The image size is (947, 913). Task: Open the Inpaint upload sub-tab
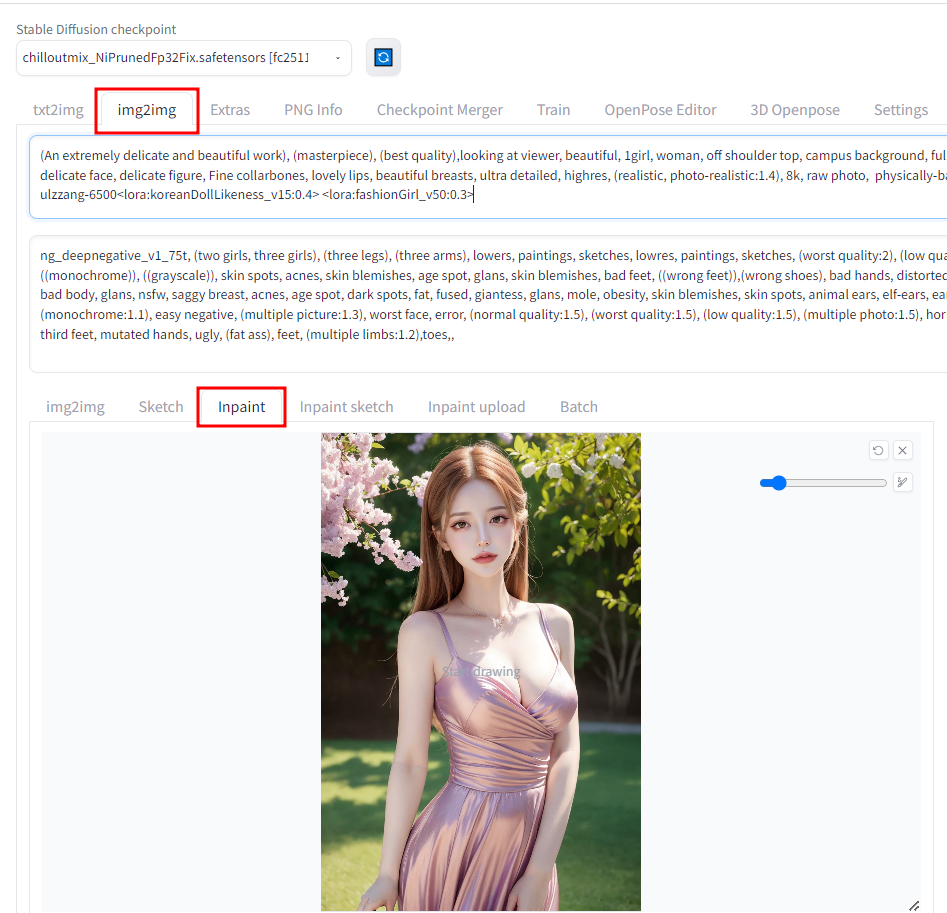pos(477,406)
